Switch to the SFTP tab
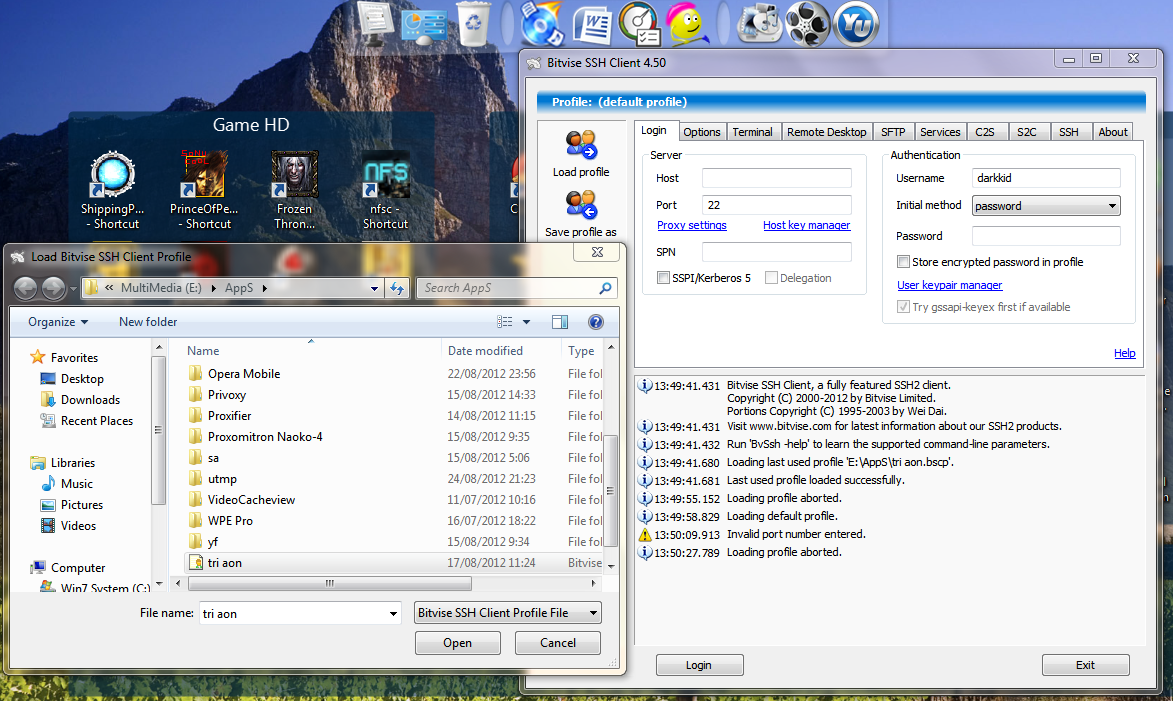 pos(893,132)
